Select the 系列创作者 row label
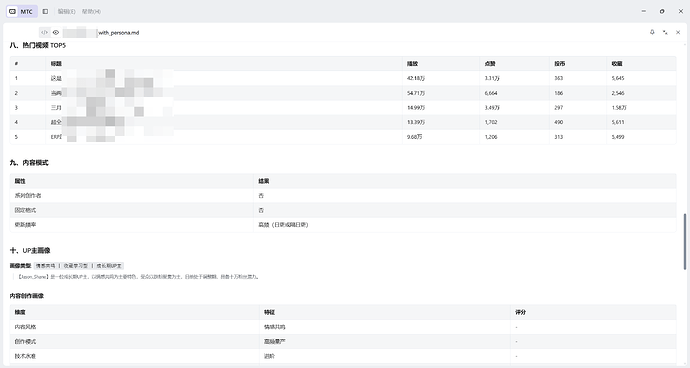This screenshot has height=368, width=690. pos(28,195)
